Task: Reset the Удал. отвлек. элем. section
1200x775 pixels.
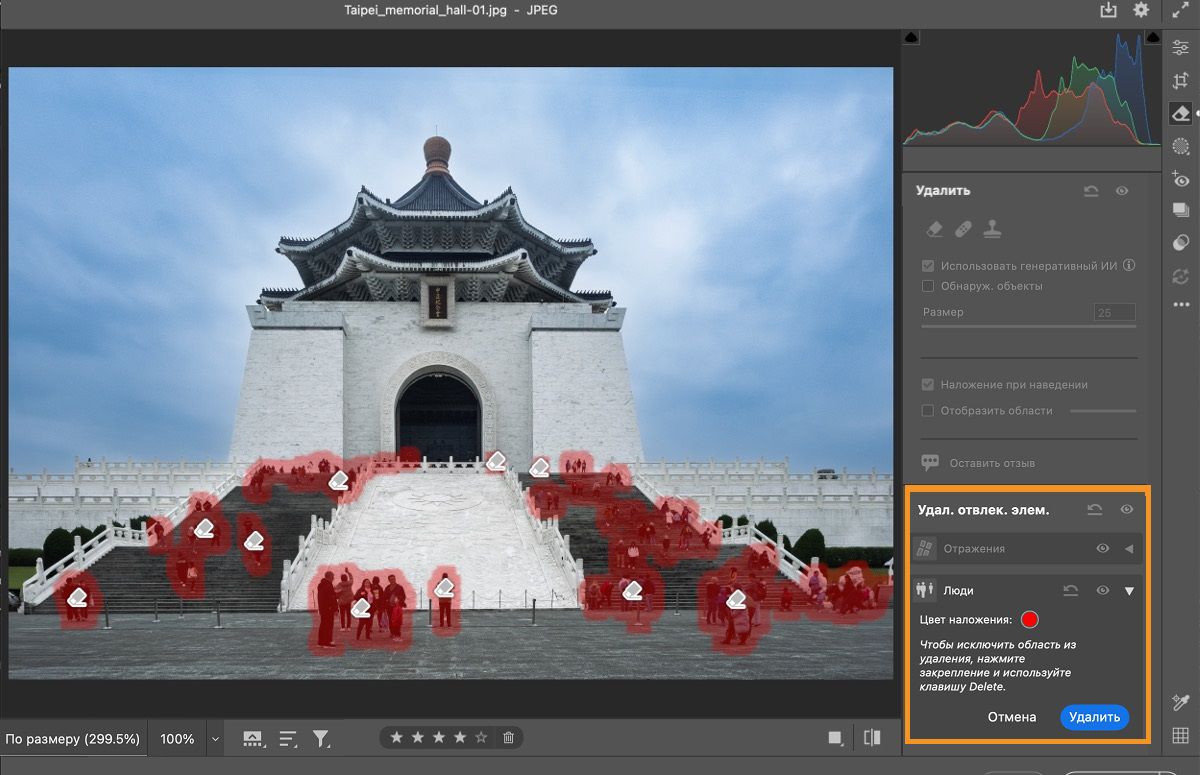Action: [x=1095, y=510]
